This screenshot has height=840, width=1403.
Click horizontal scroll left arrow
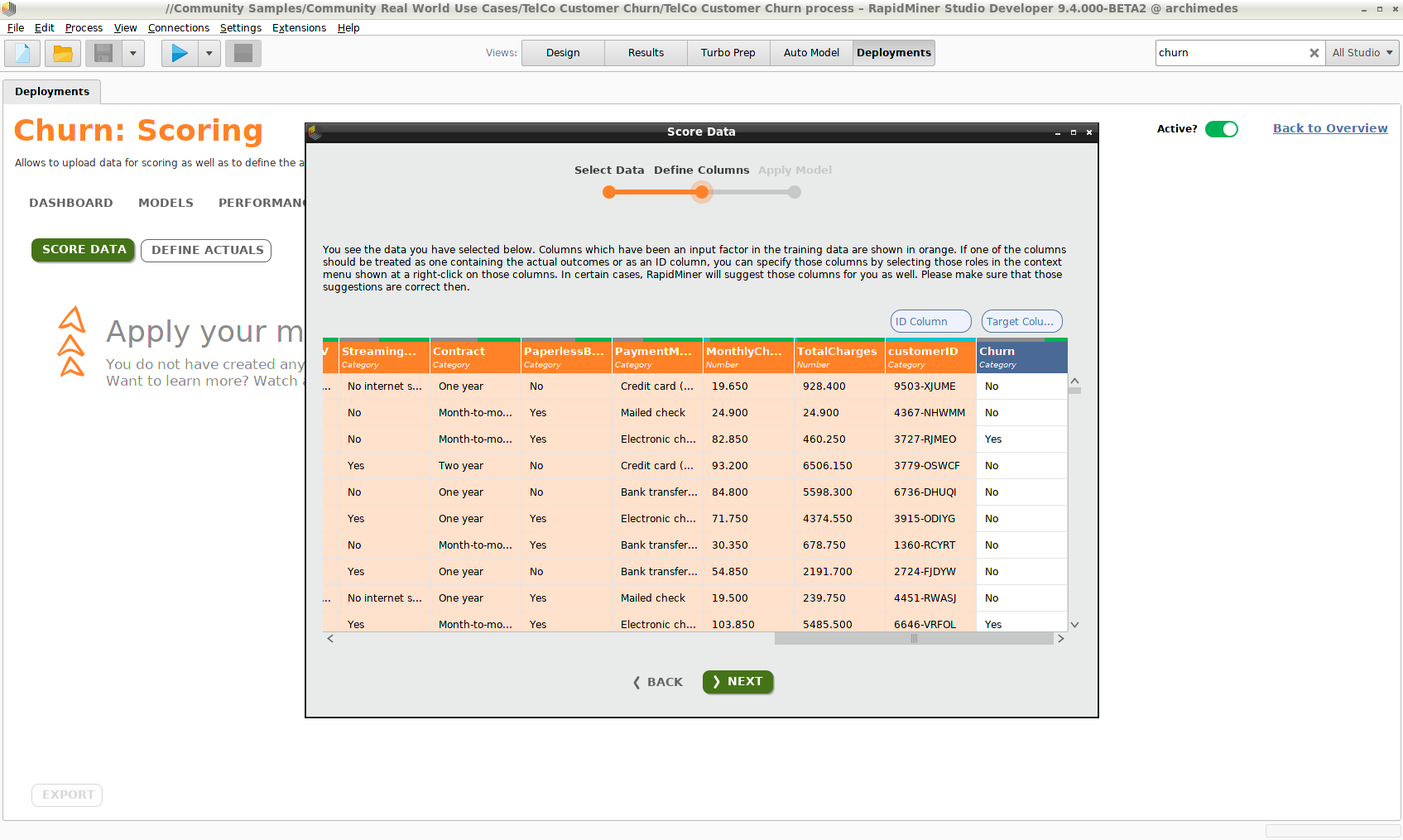[330, 639]
